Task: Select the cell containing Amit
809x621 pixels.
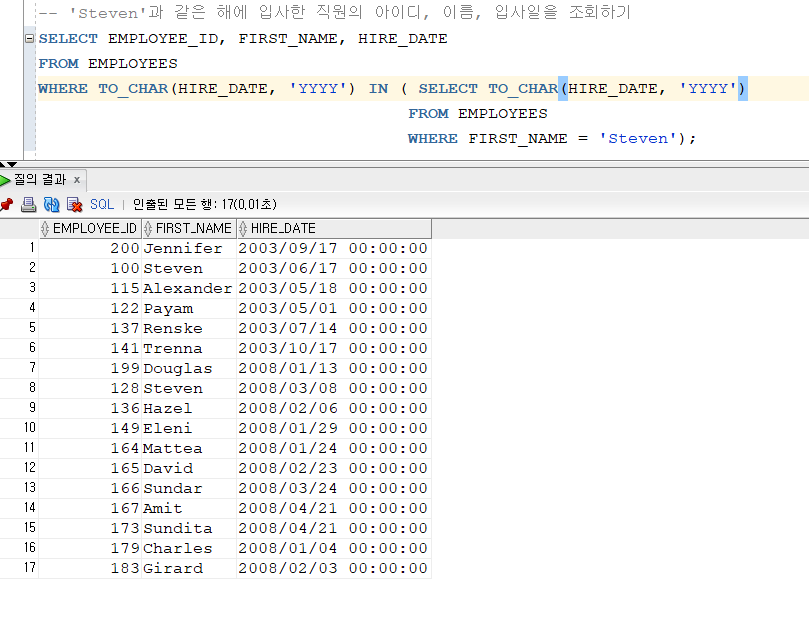Action: point(189,509)
